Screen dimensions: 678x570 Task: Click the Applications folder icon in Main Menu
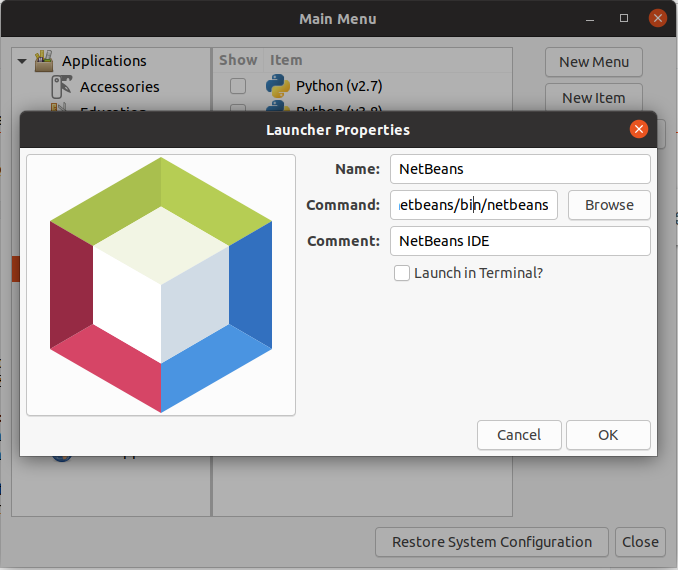pos(44,61)
